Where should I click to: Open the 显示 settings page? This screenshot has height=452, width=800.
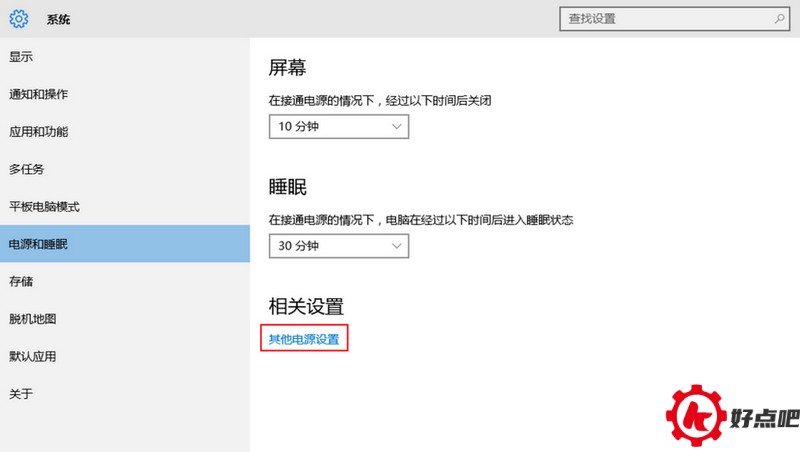click(21, 56)
